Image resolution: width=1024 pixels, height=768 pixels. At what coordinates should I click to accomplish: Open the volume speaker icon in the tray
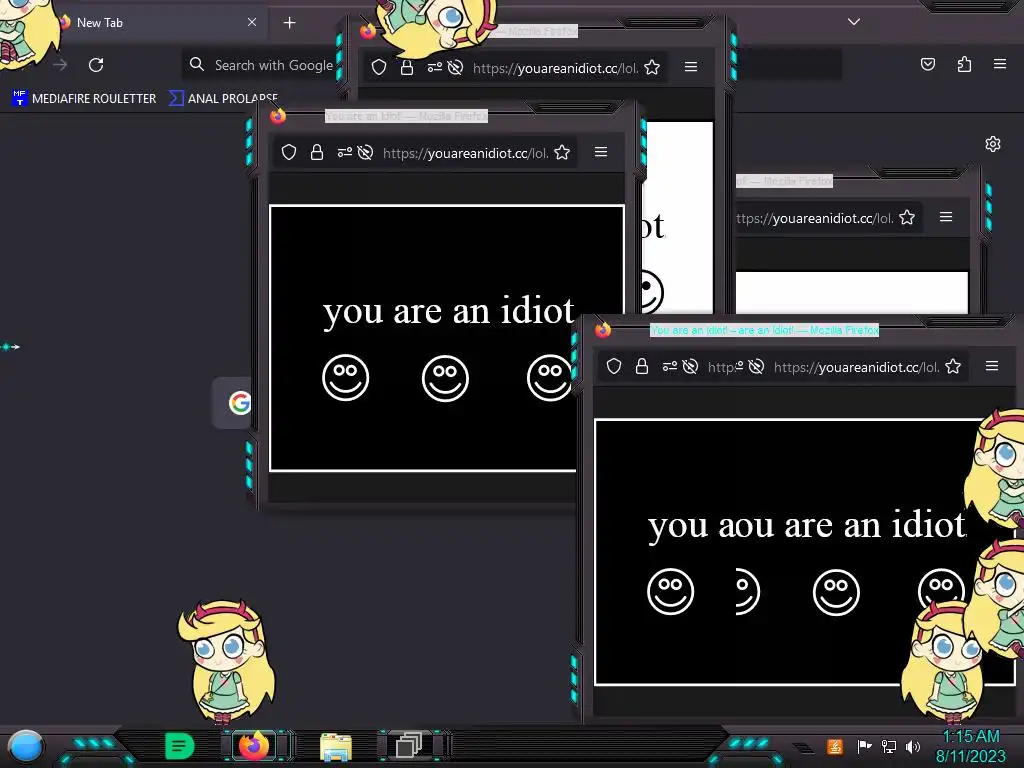point(912,746)
